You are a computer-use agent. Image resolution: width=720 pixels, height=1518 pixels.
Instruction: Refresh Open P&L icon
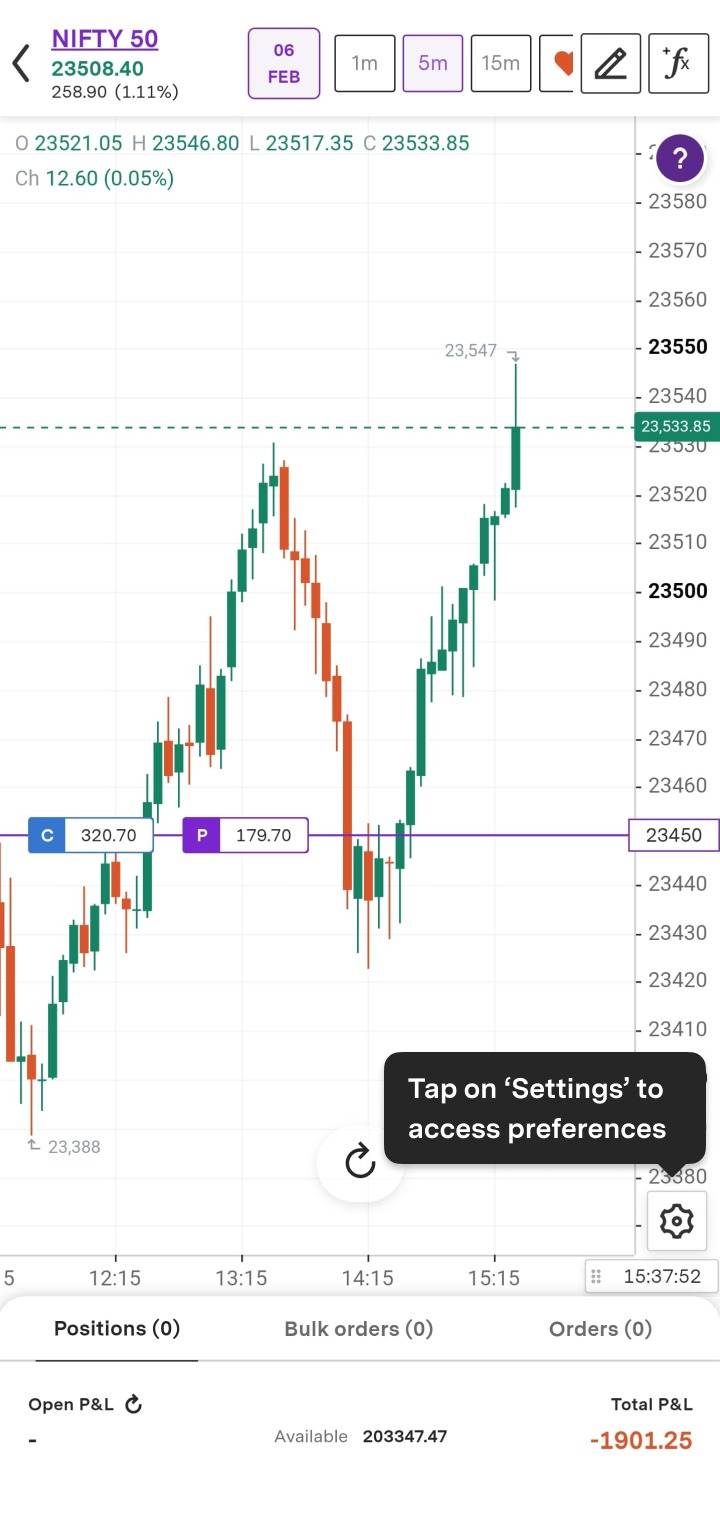tap(133, 1405)
